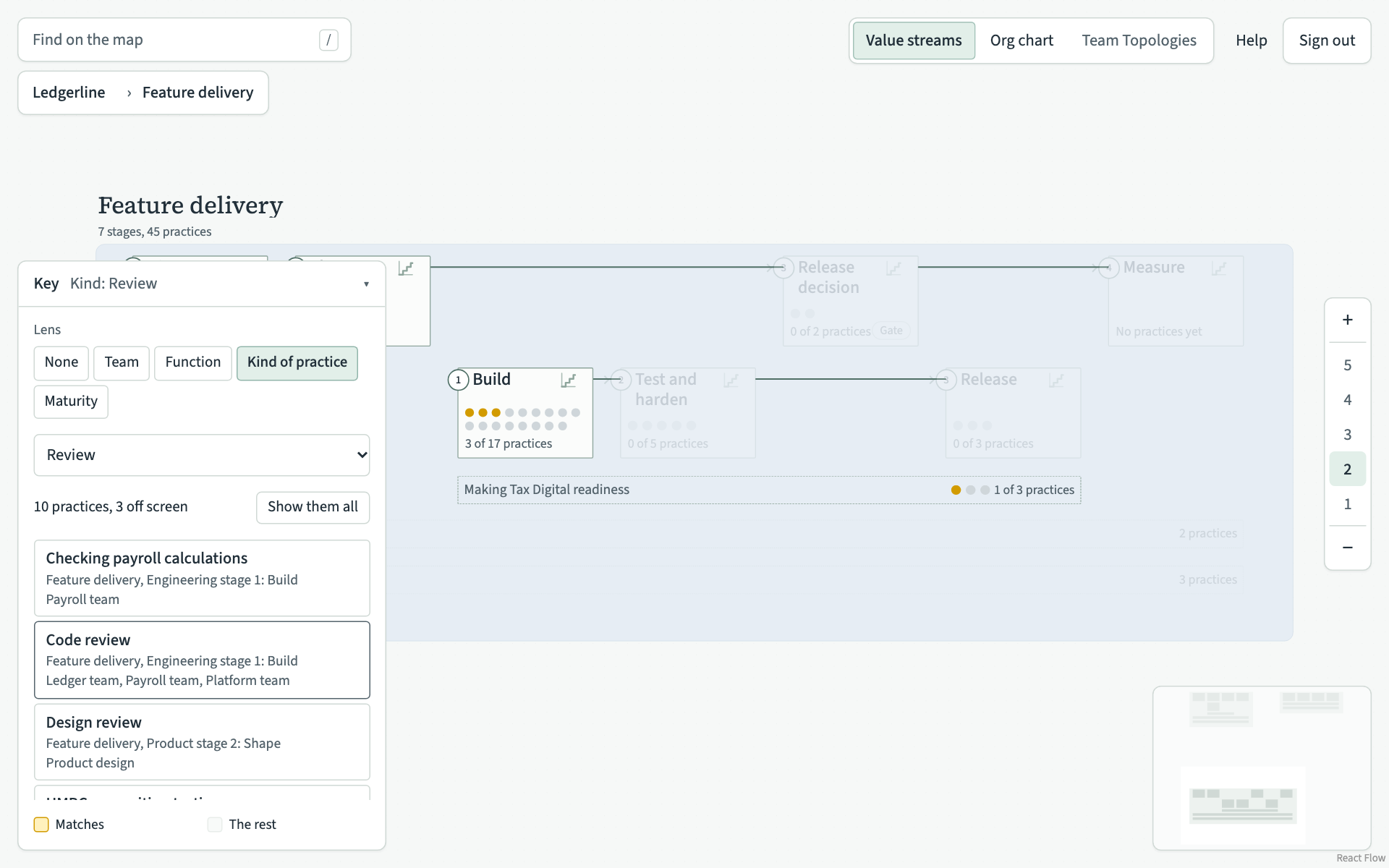Open the React Flow attribution link
The height and width of the screenshot is (868, 1389).
click(x=1360, y=858)
